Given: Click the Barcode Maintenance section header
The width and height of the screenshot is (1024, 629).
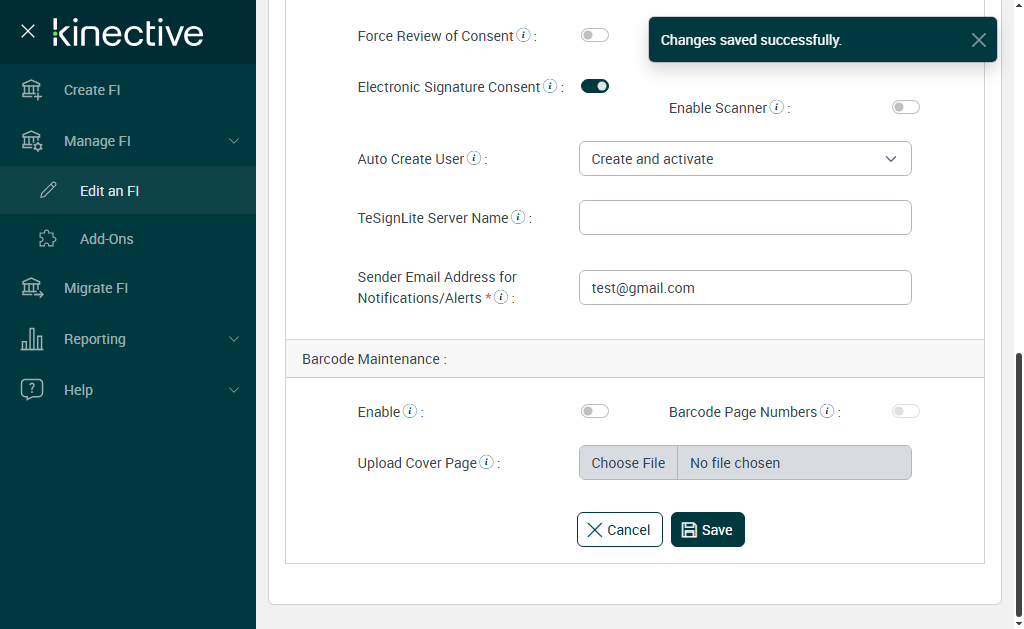Looking at the screenshot, I should 635,359.
